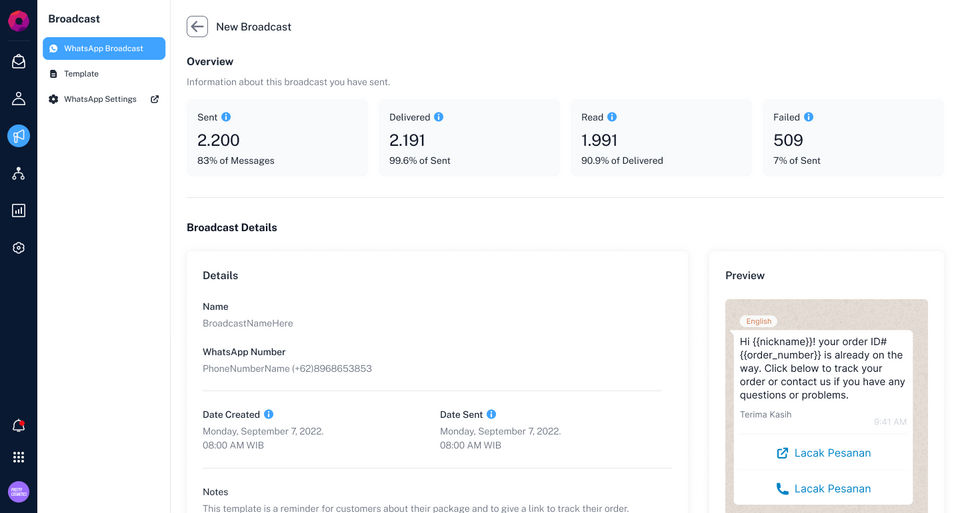Click the info icon next to Read
The image size is (960, 513).
(x=612, y=117)
